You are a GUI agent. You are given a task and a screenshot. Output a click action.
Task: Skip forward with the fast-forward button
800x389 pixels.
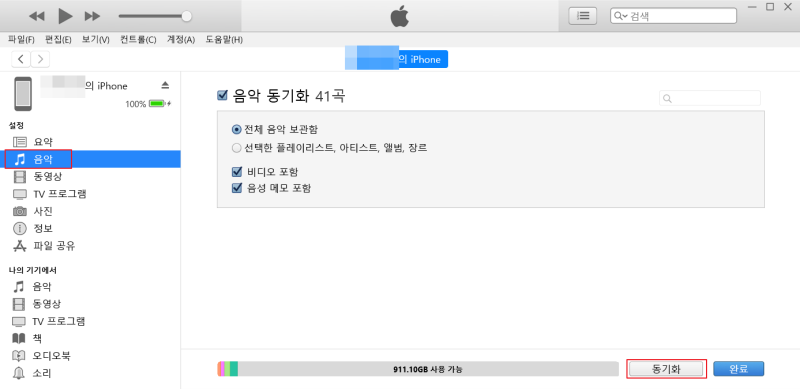[92, 16]
